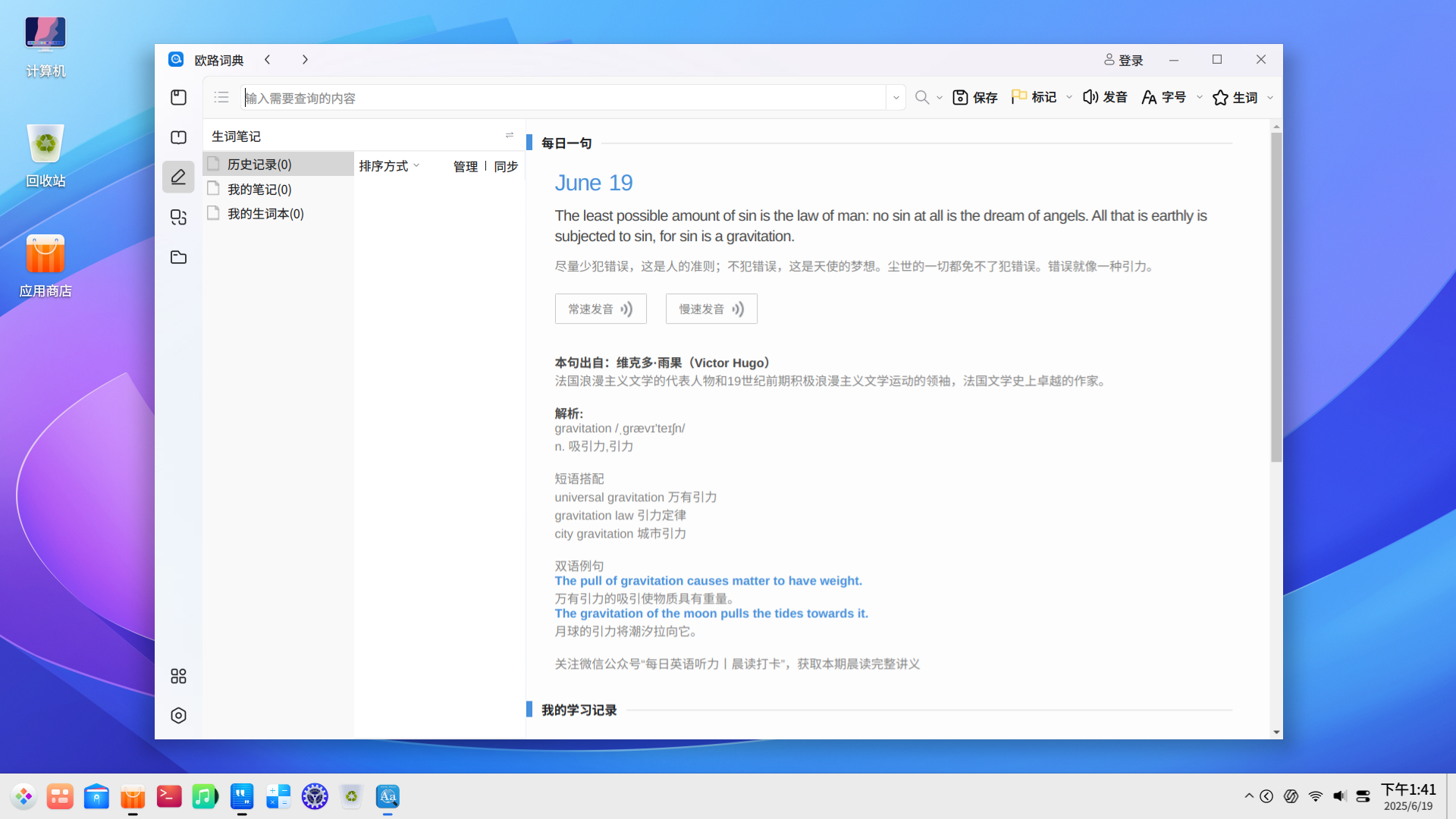The height and width of the screenshot is (819, 1456).
Task: Click the 登录 login button
Action: tap(1123, 60)
